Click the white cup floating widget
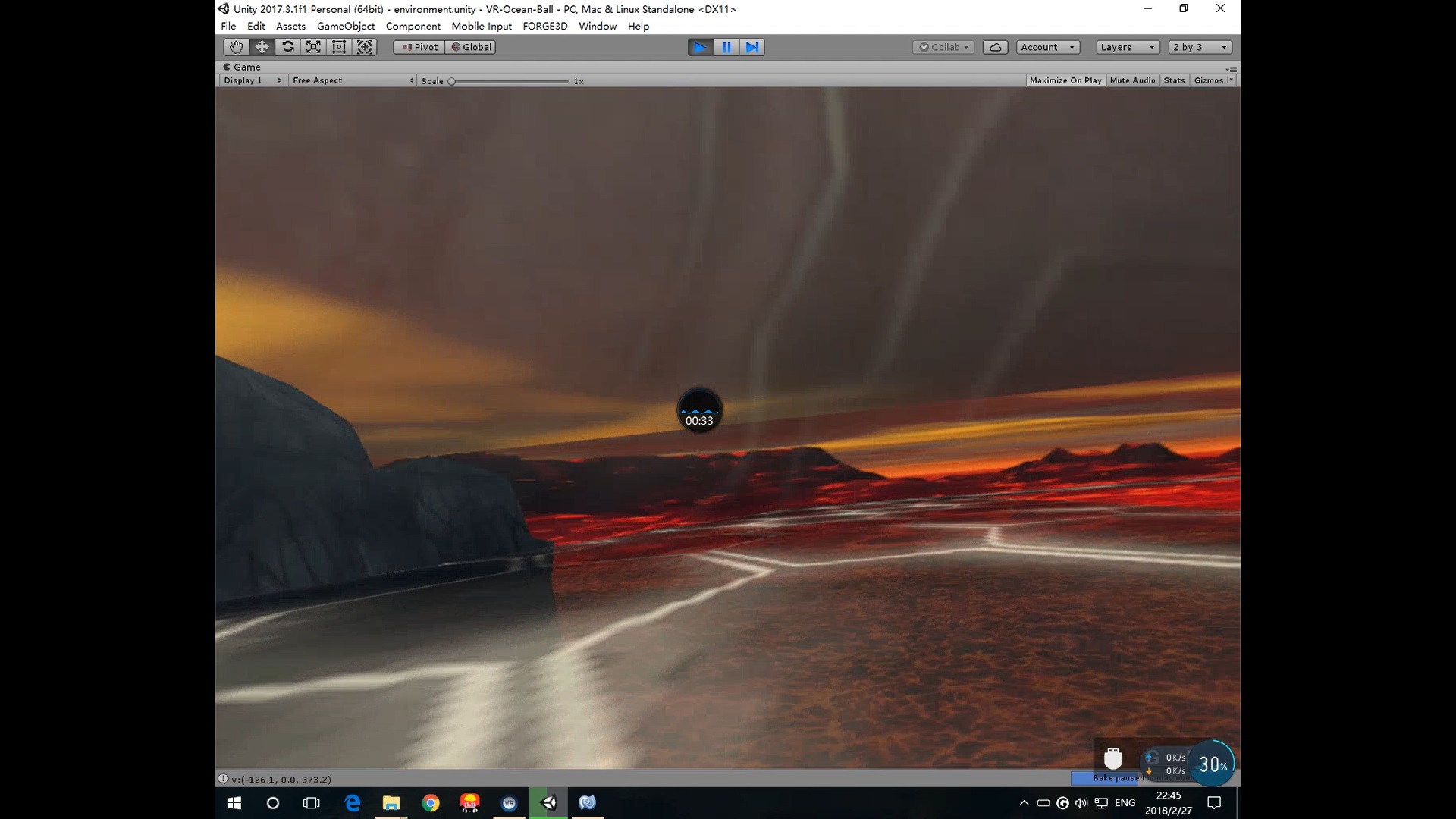The image size is (1456, 819). [1112, 758]
